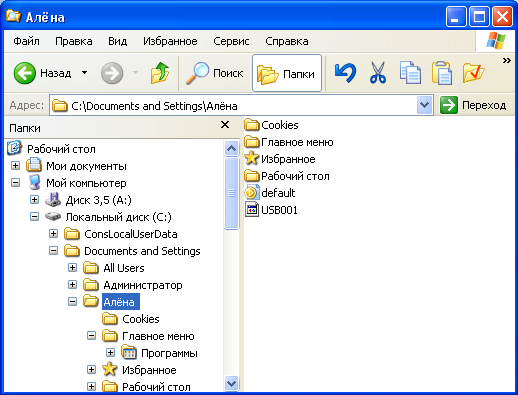Select Мой компьютер icon in tree
The image size is (518, 395).
[x=34, y=182]
